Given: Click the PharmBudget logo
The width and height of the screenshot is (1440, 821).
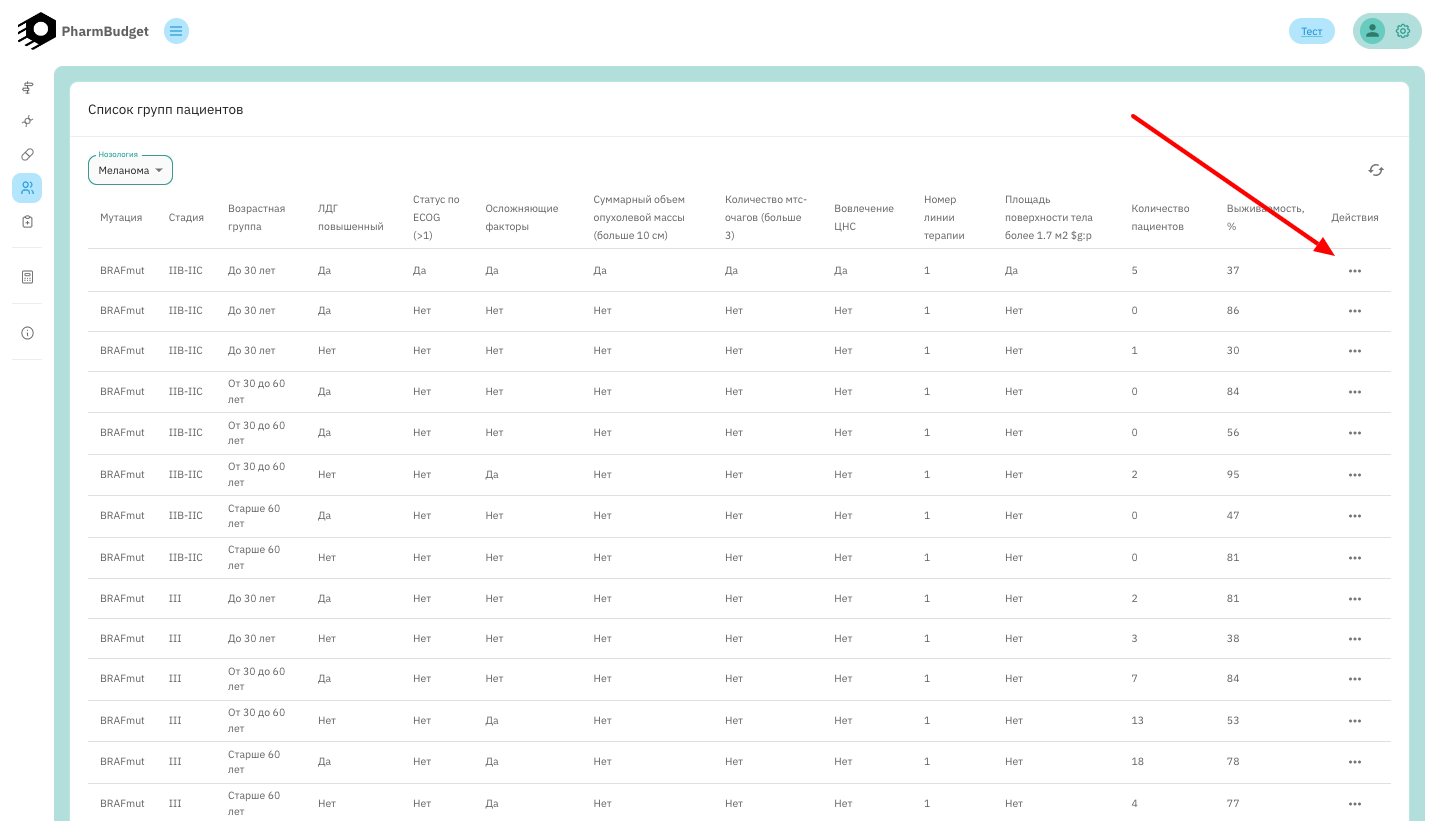Looking at the screenshot, I should click(x=37, y=31).
